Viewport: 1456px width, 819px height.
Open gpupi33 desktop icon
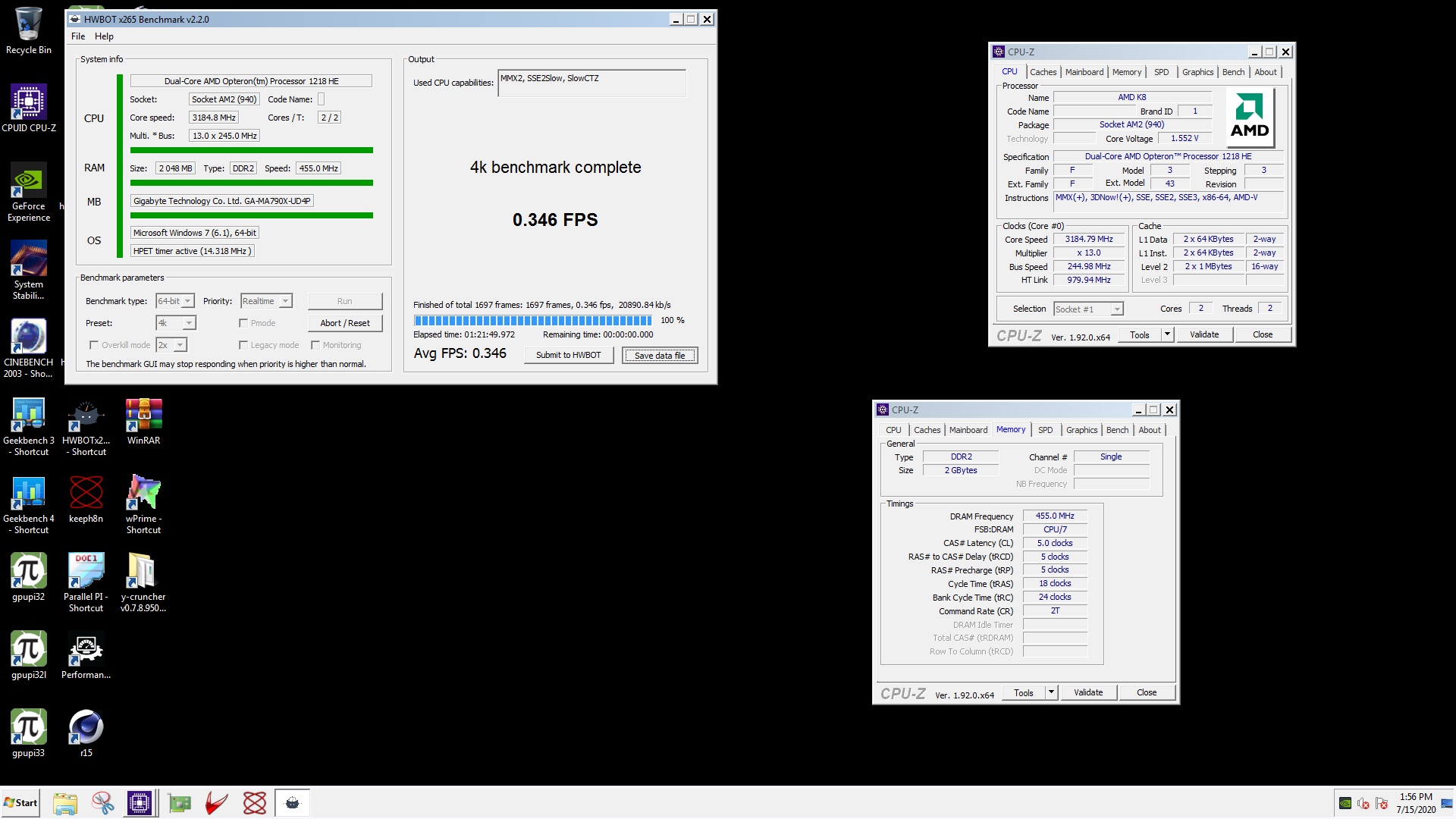click(29, 733)
